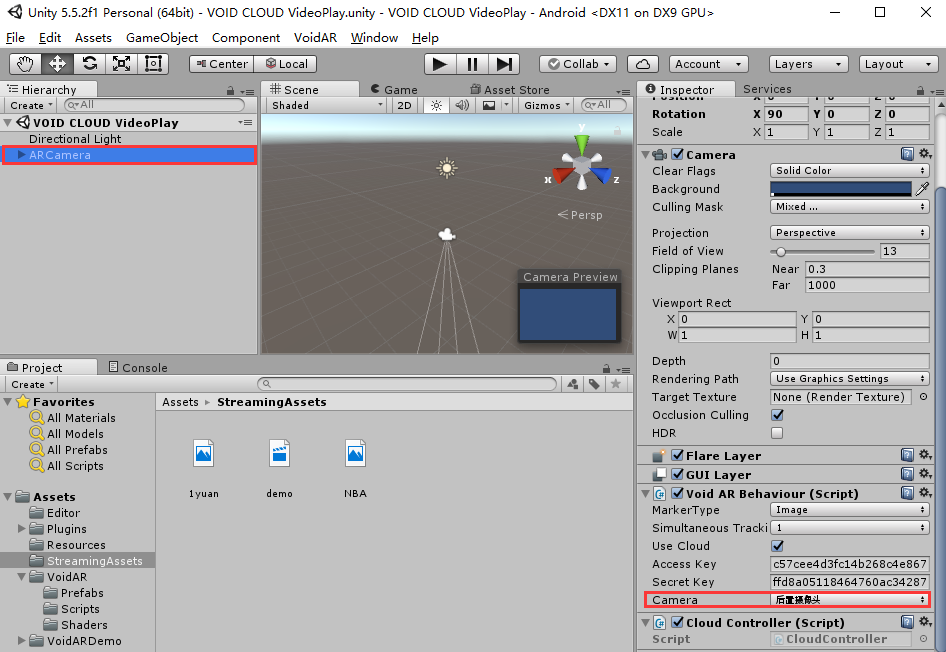Disable Void AR Behaviour script checkbox

click(x=678, y=493)
